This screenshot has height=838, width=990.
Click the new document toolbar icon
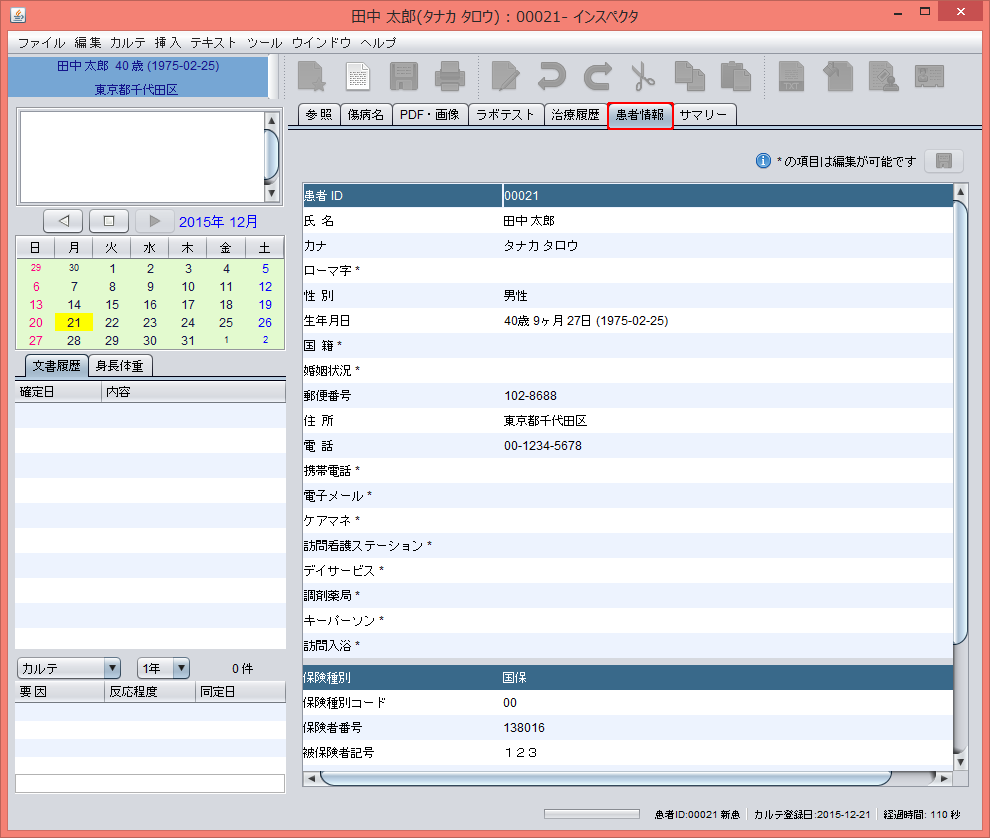tap(313, 77)
